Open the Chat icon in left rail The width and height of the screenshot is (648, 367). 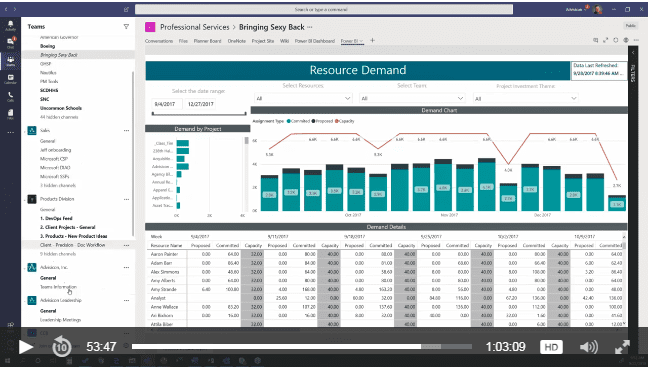(x=10, y=43)
